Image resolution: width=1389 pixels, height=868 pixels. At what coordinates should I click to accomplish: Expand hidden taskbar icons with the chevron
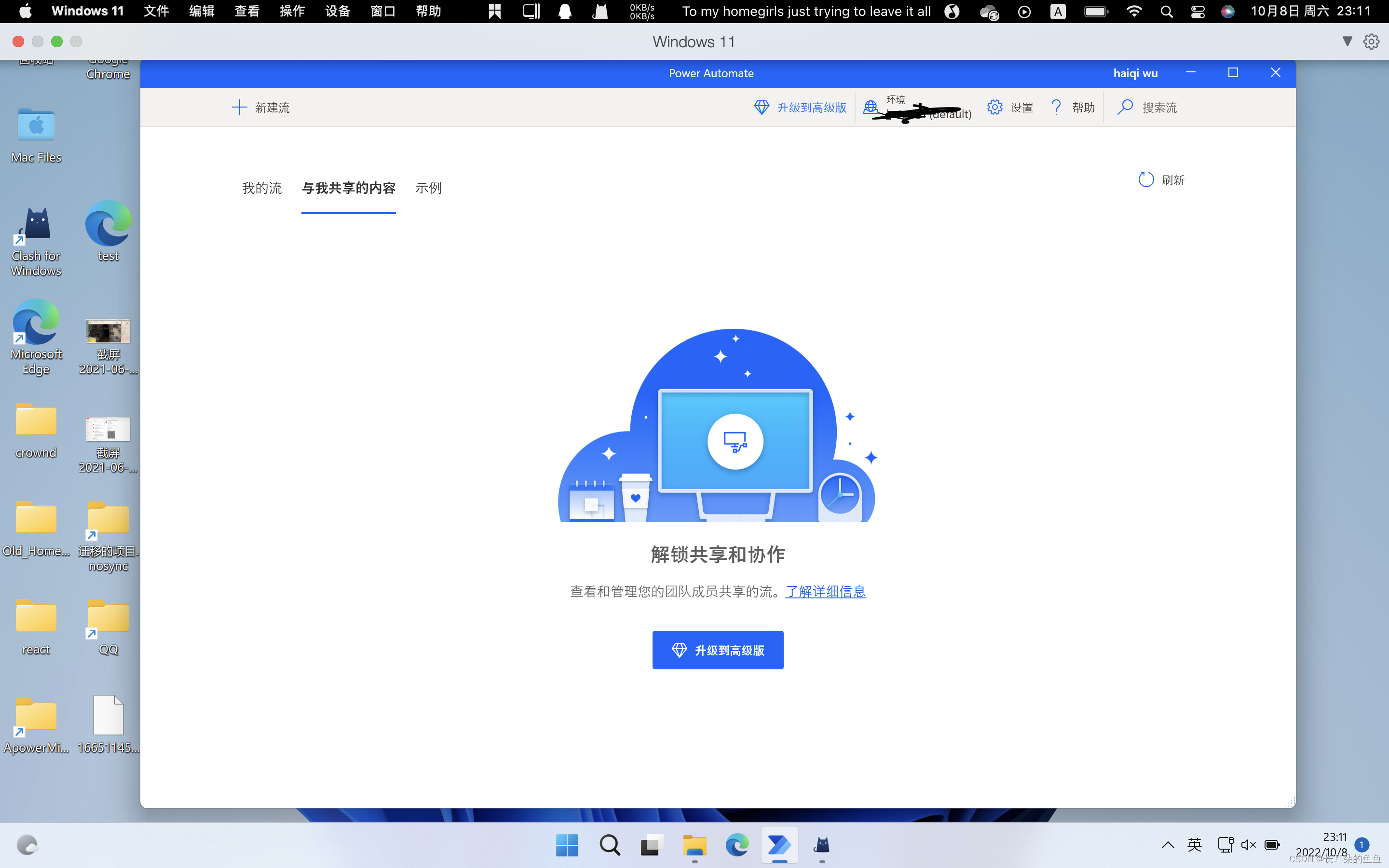(x=1168, y=844)
